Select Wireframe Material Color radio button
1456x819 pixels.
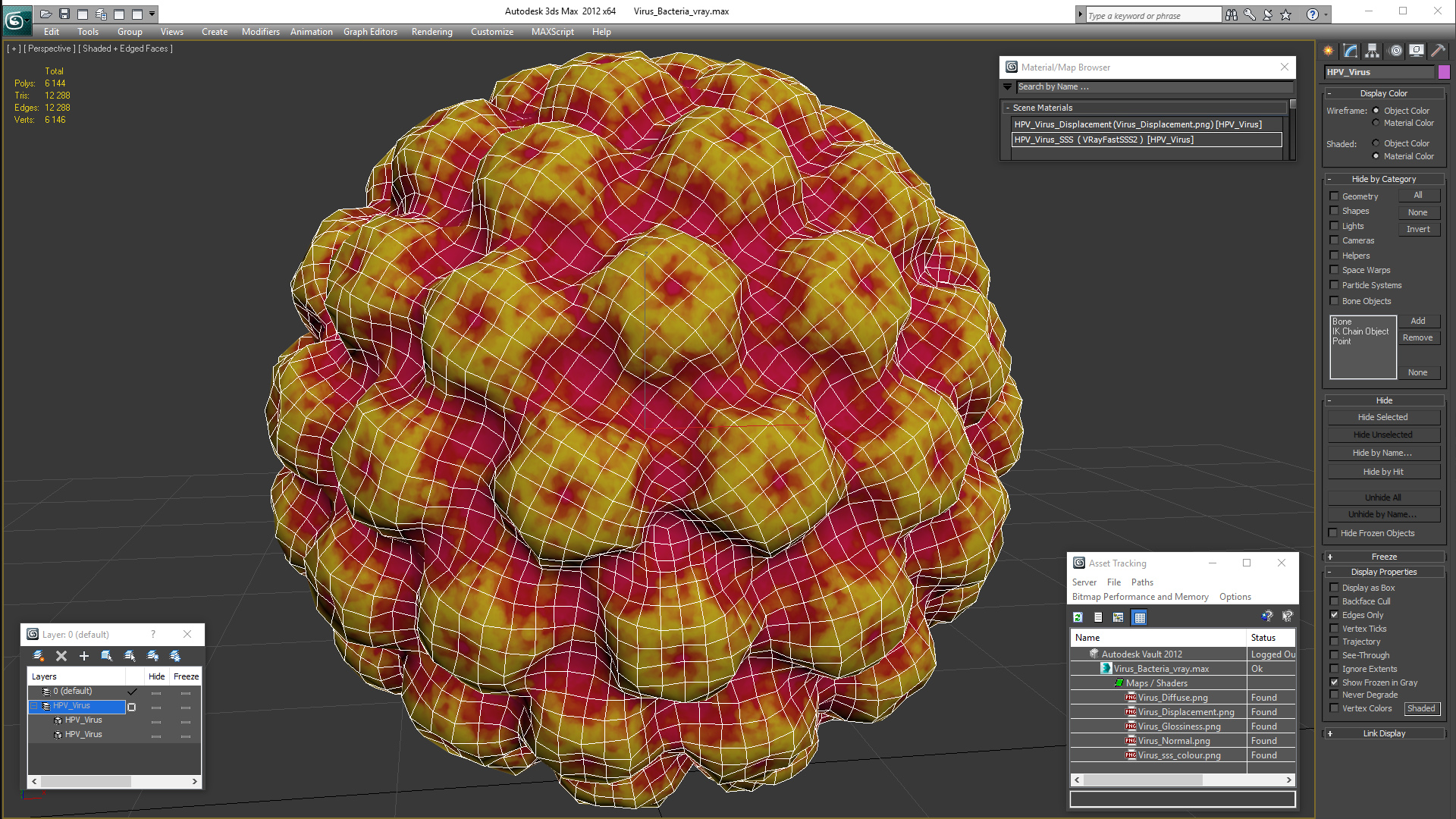[x=1376, y=123]
